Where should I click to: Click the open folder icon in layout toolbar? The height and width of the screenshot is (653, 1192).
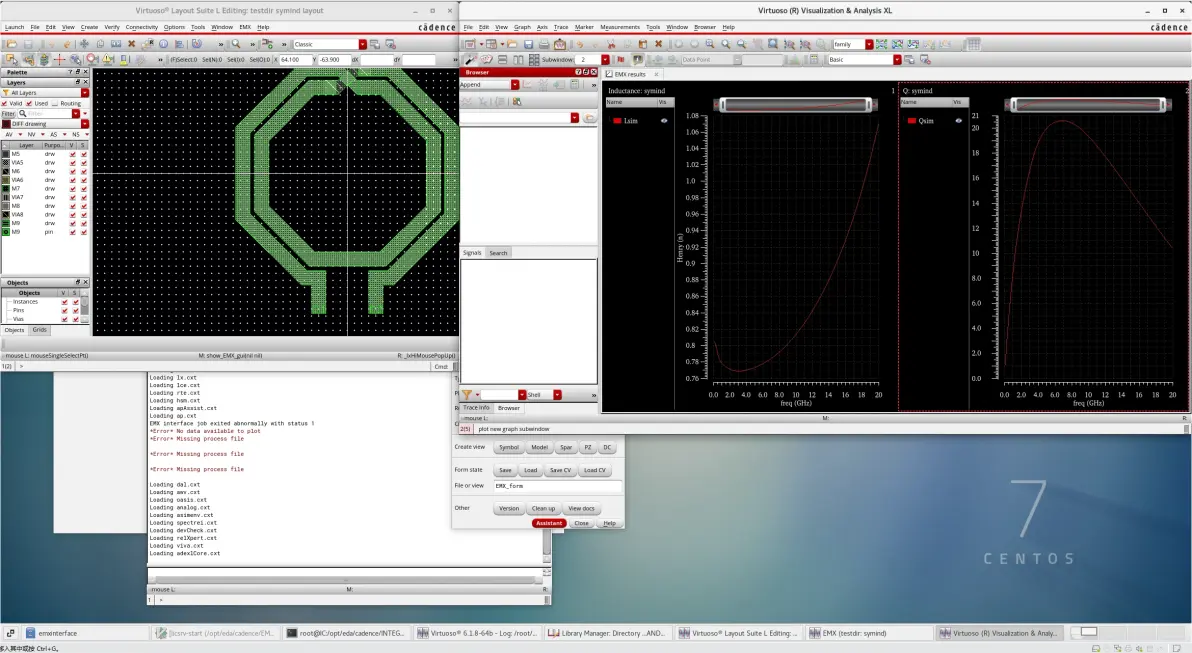point(11,44)
